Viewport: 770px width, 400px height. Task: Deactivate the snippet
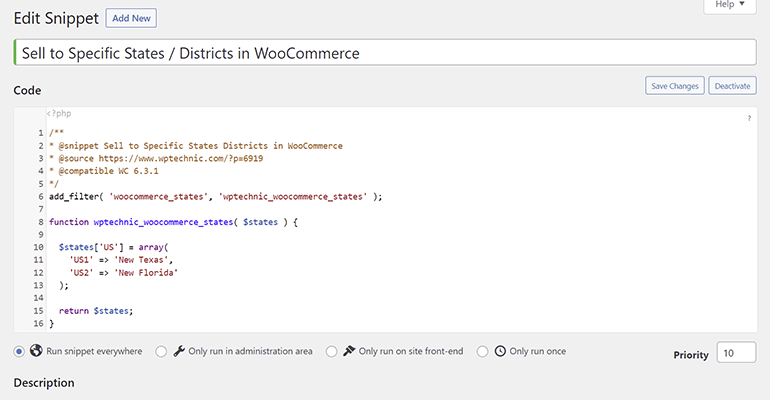coord(732,86)
